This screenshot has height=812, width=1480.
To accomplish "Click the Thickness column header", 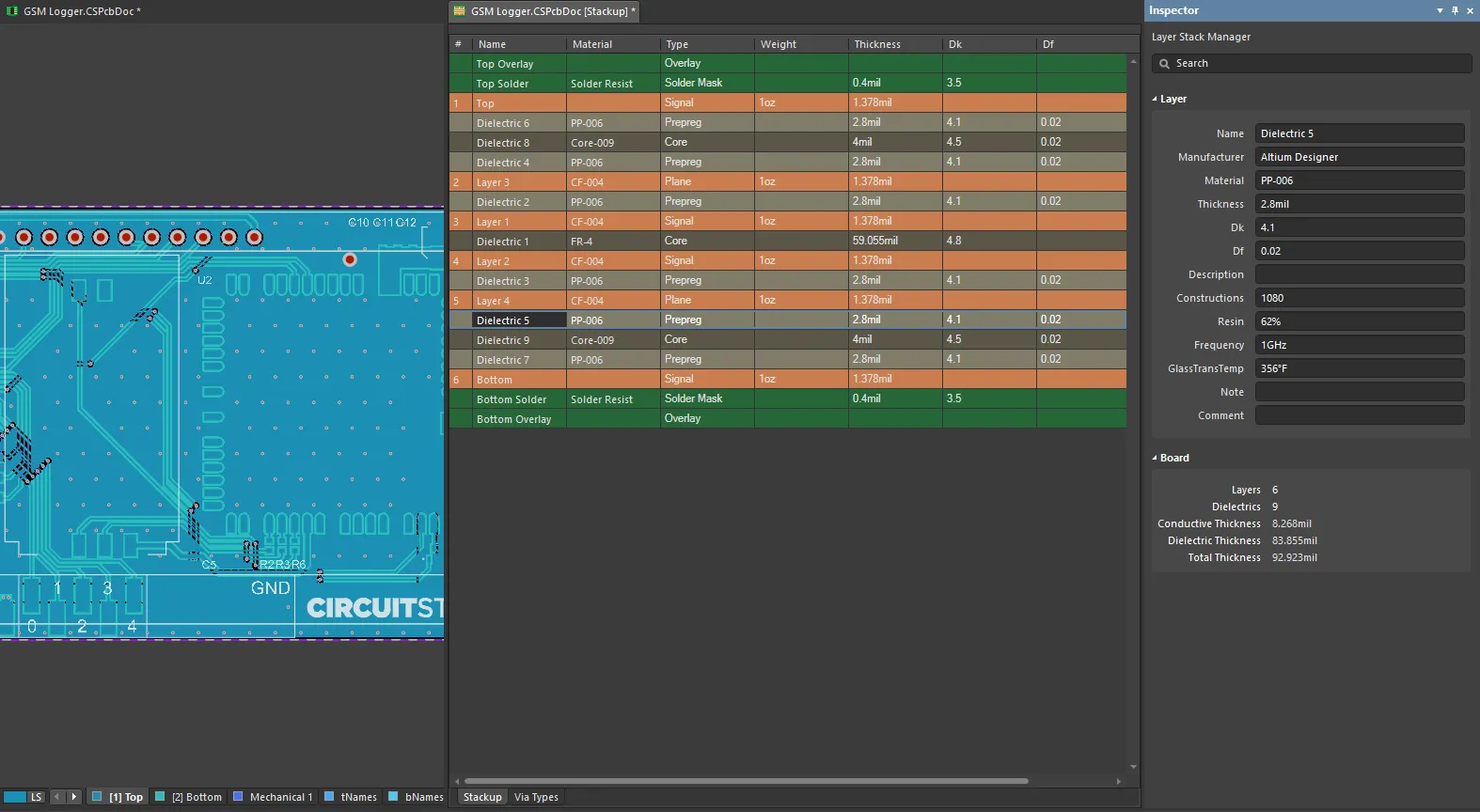I will [x=895, y=44].
